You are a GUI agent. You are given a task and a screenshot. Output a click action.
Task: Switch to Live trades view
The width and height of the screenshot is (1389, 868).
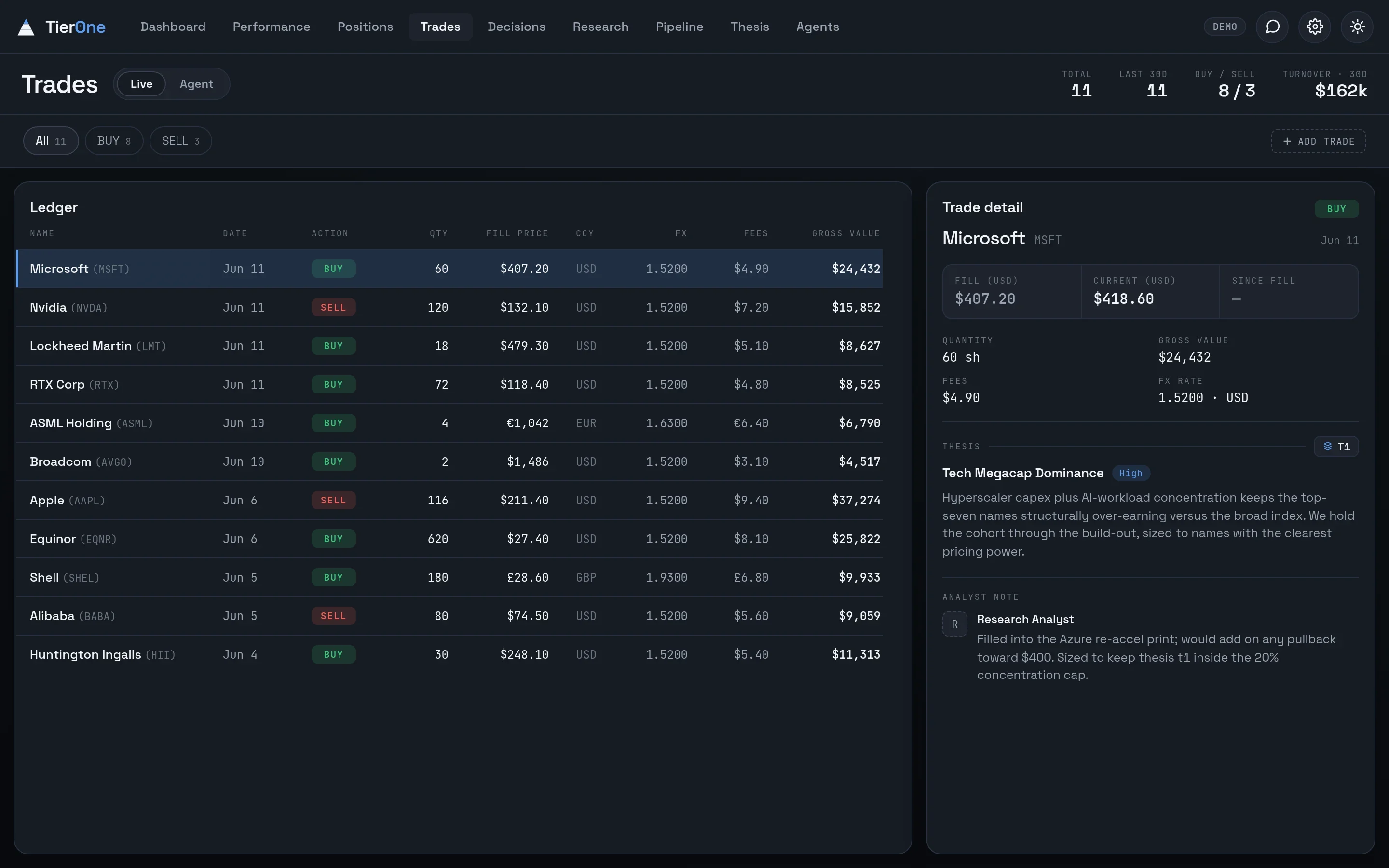(x=141, y=84)
